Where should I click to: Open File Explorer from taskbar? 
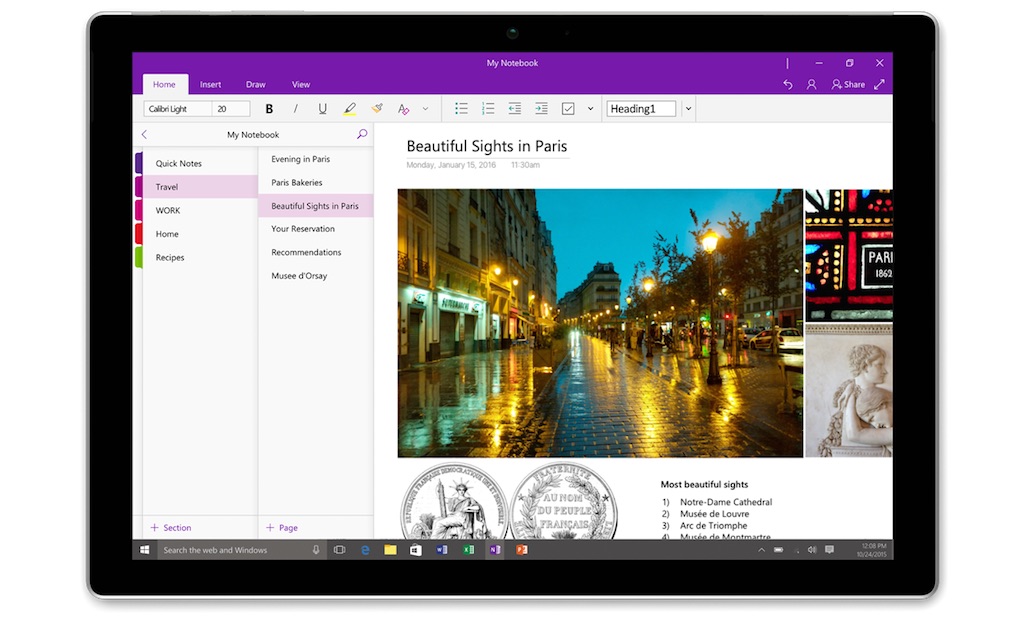pyautogui.click(x=391, y=550)
